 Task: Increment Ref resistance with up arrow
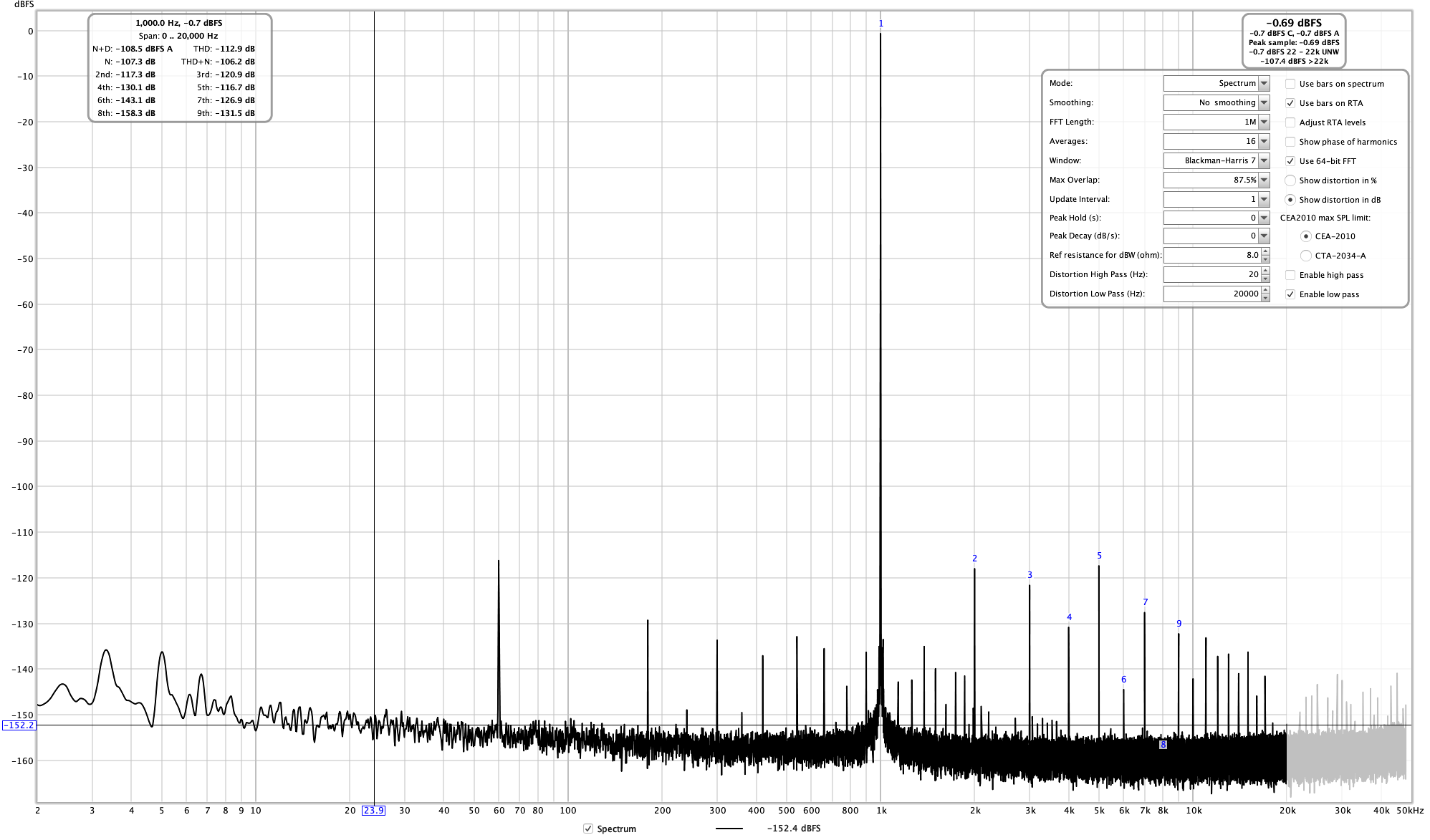tap(1266, 251)
